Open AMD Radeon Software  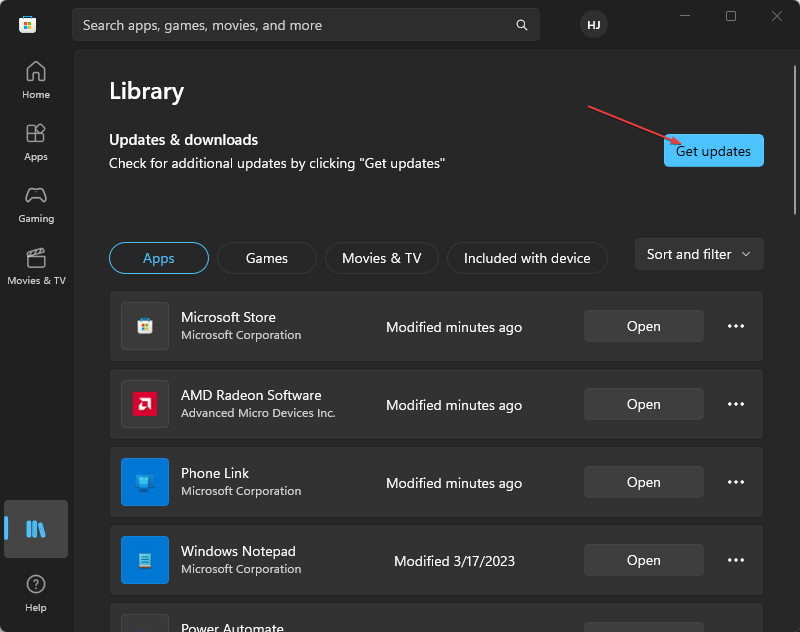coord(643,404)
